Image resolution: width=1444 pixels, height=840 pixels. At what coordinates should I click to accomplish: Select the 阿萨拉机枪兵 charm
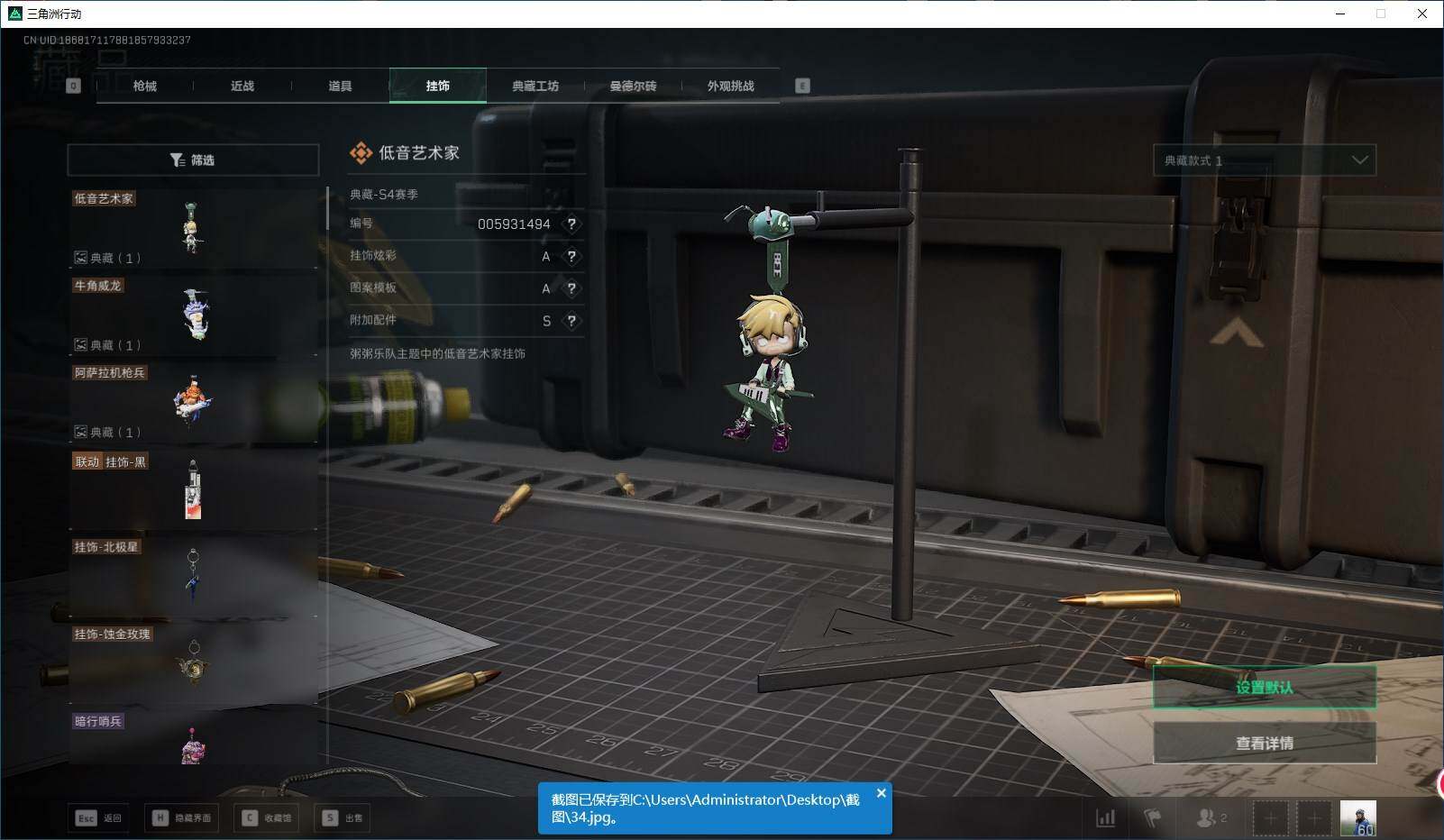(193, 402)
